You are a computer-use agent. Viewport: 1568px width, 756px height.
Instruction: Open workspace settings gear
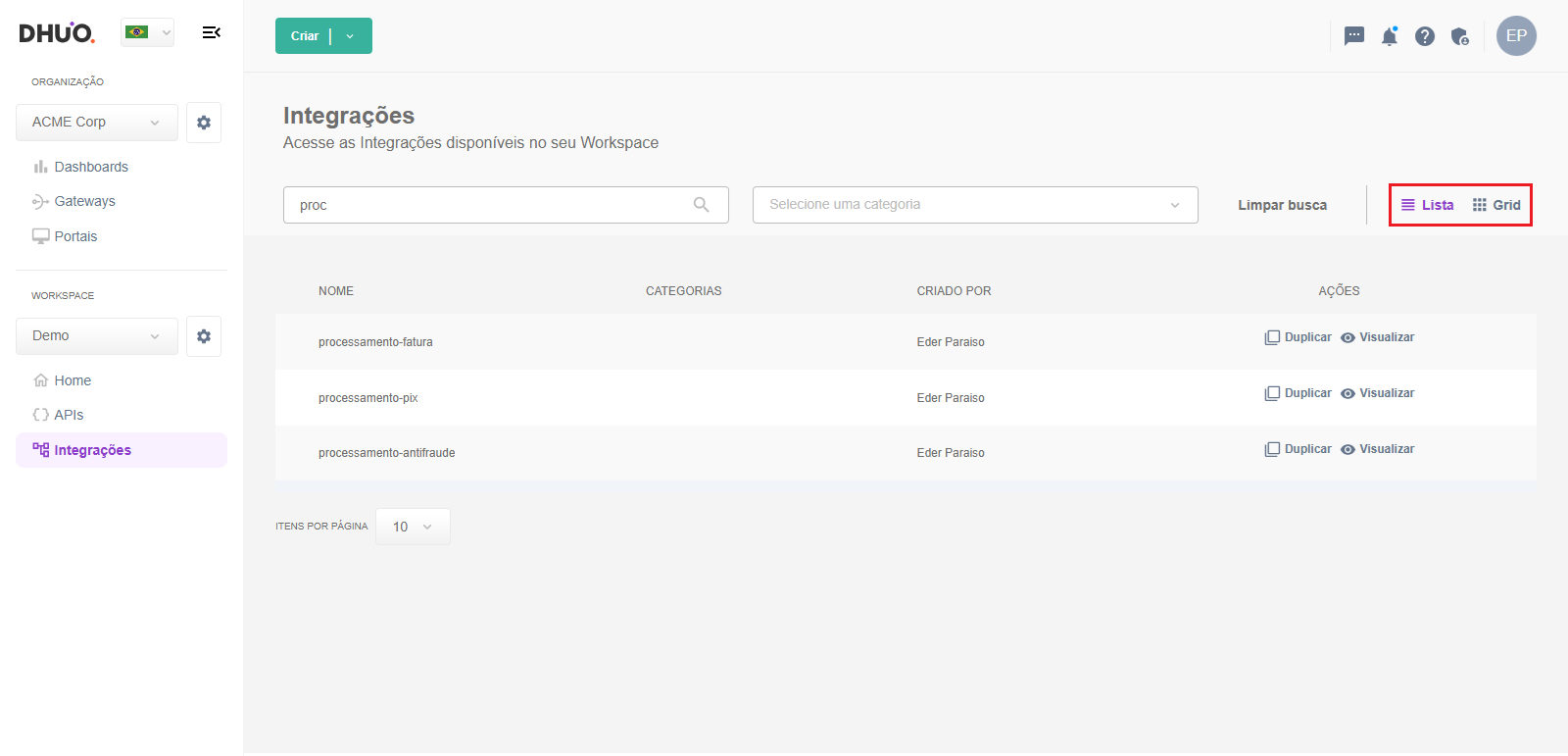pos(204,336)
